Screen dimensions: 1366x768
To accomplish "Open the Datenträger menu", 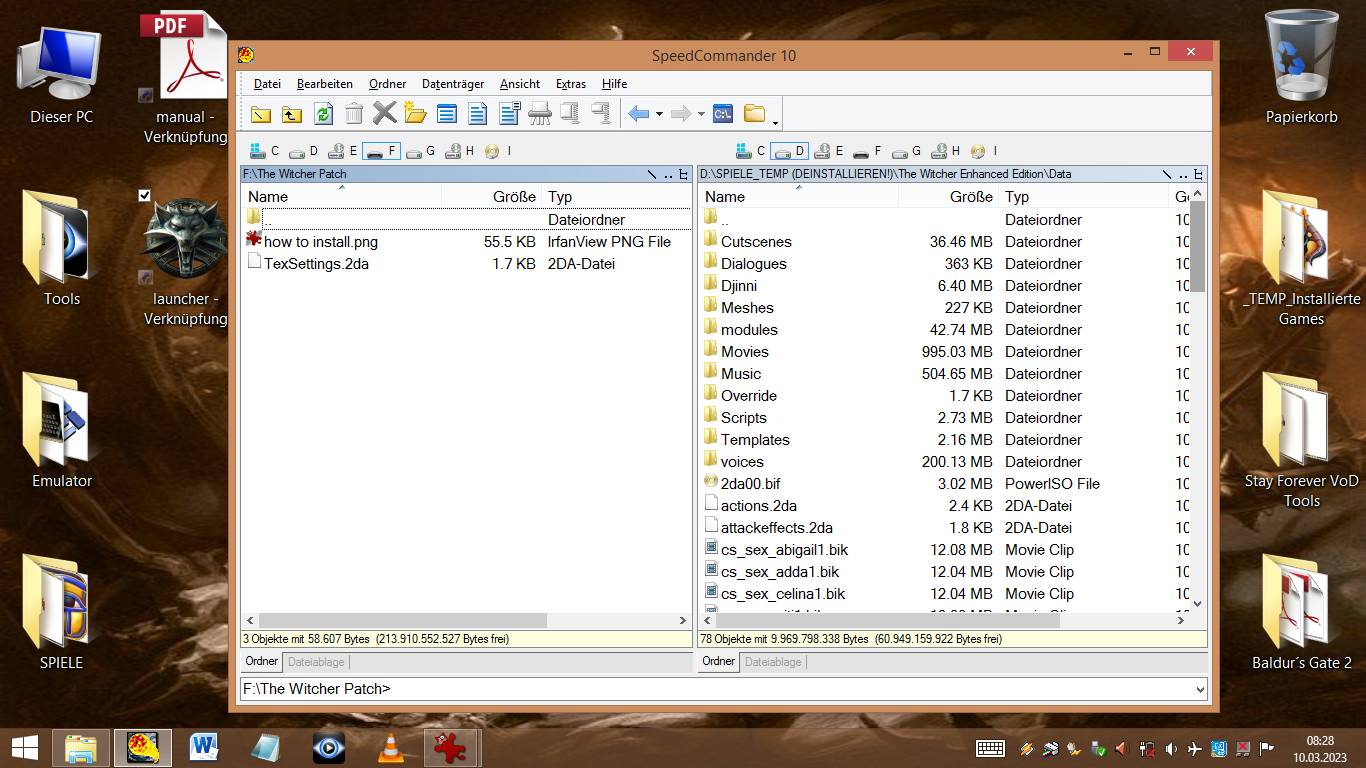I will point(453,84).
